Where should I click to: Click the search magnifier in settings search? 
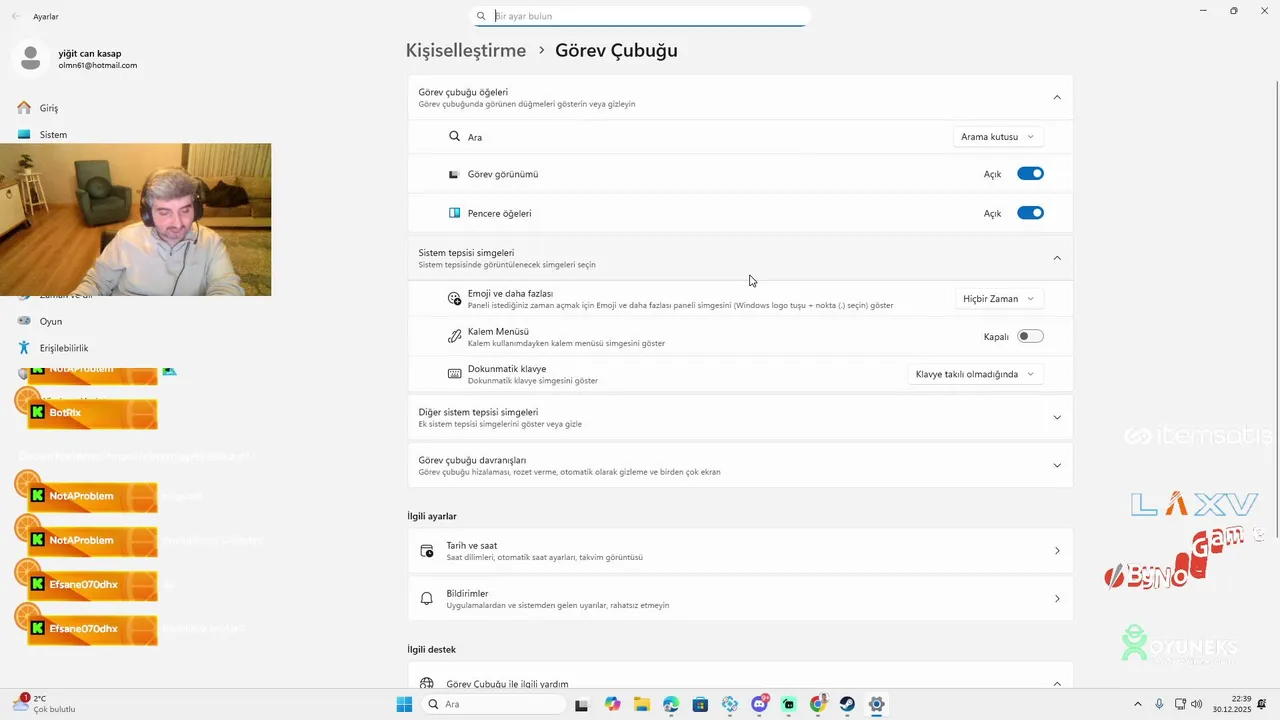(x=481, y=16)
